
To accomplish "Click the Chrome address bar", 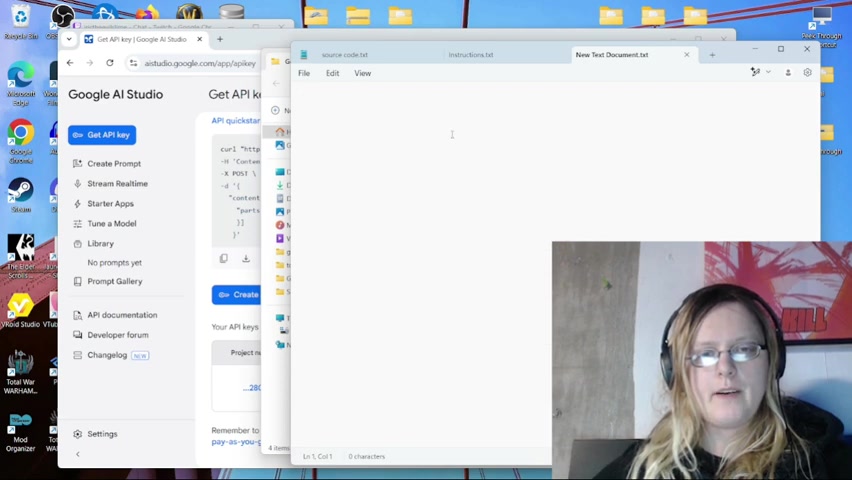I will (200, 63).
